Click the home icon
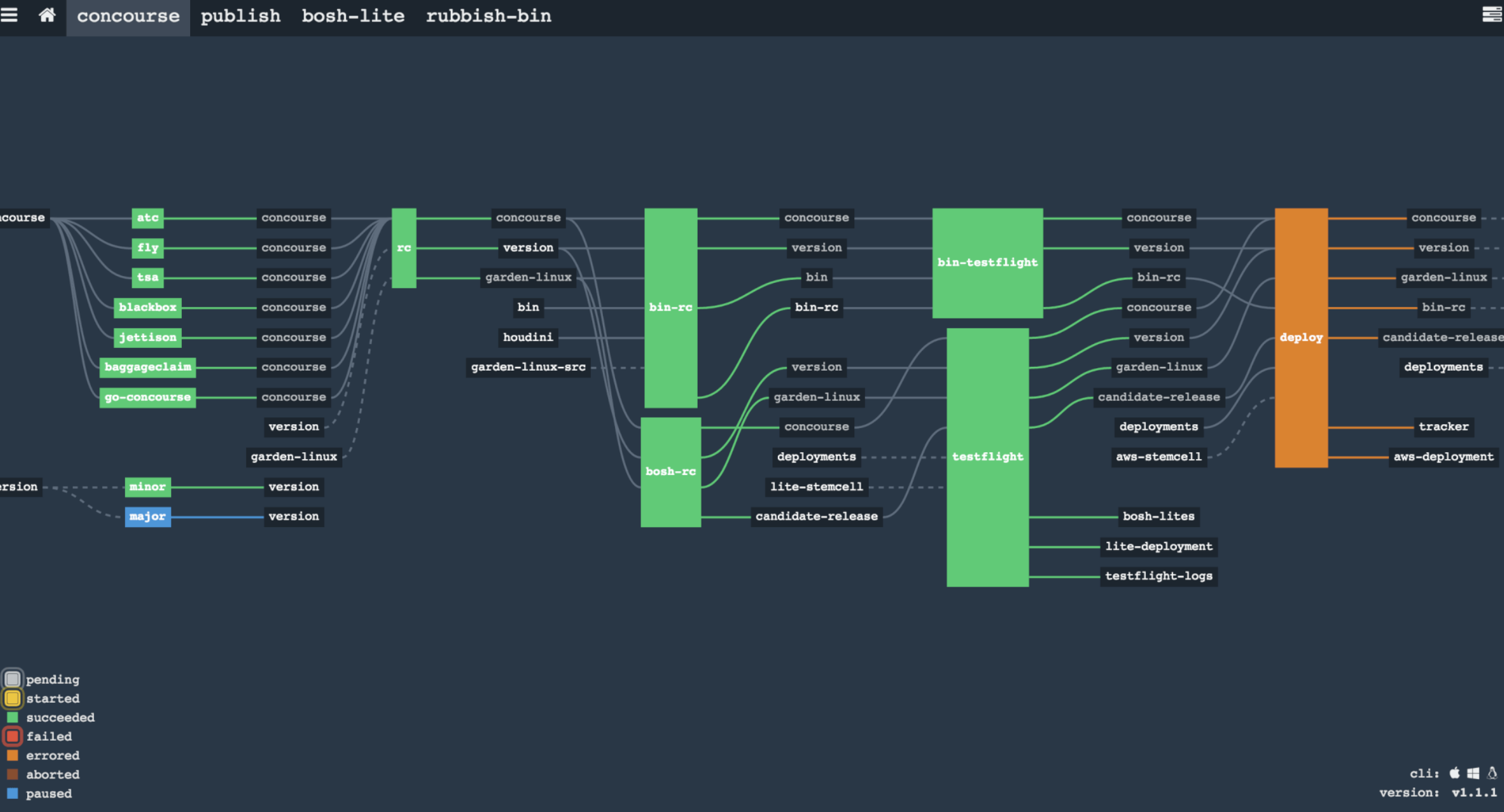The width and height of the screenshot is (1504, 812). 47,15
